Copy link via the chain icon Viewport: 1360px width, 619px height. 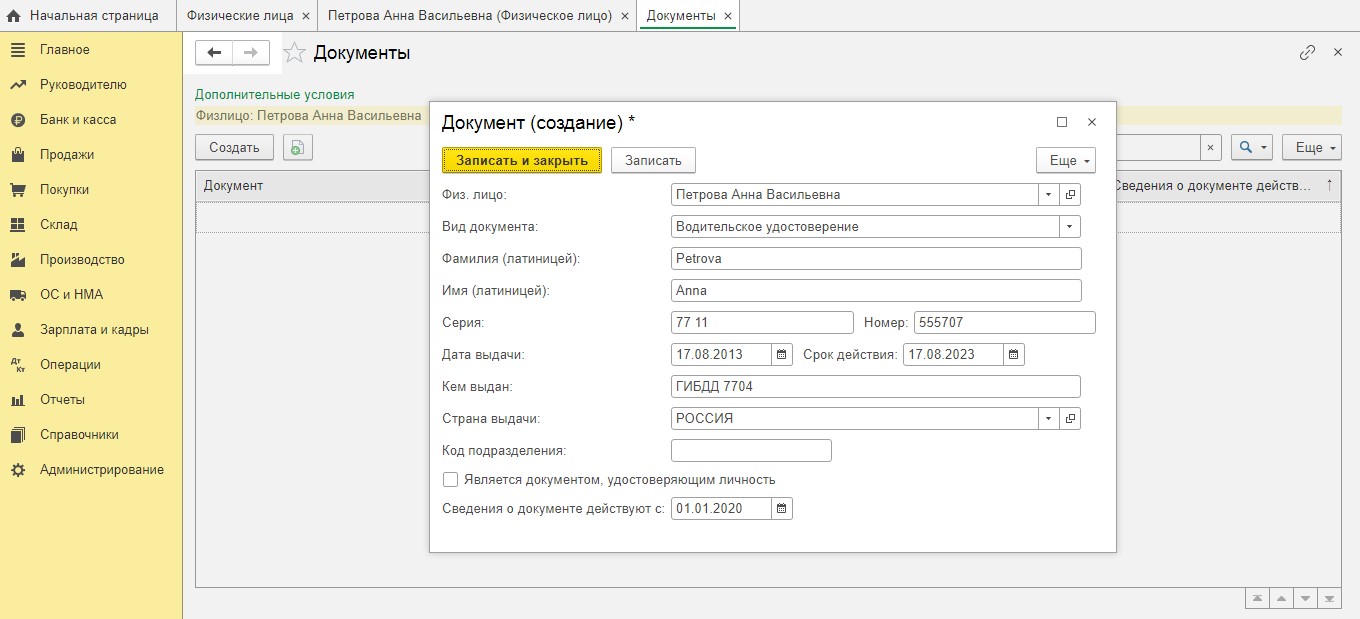click(x=1307, y=53)
